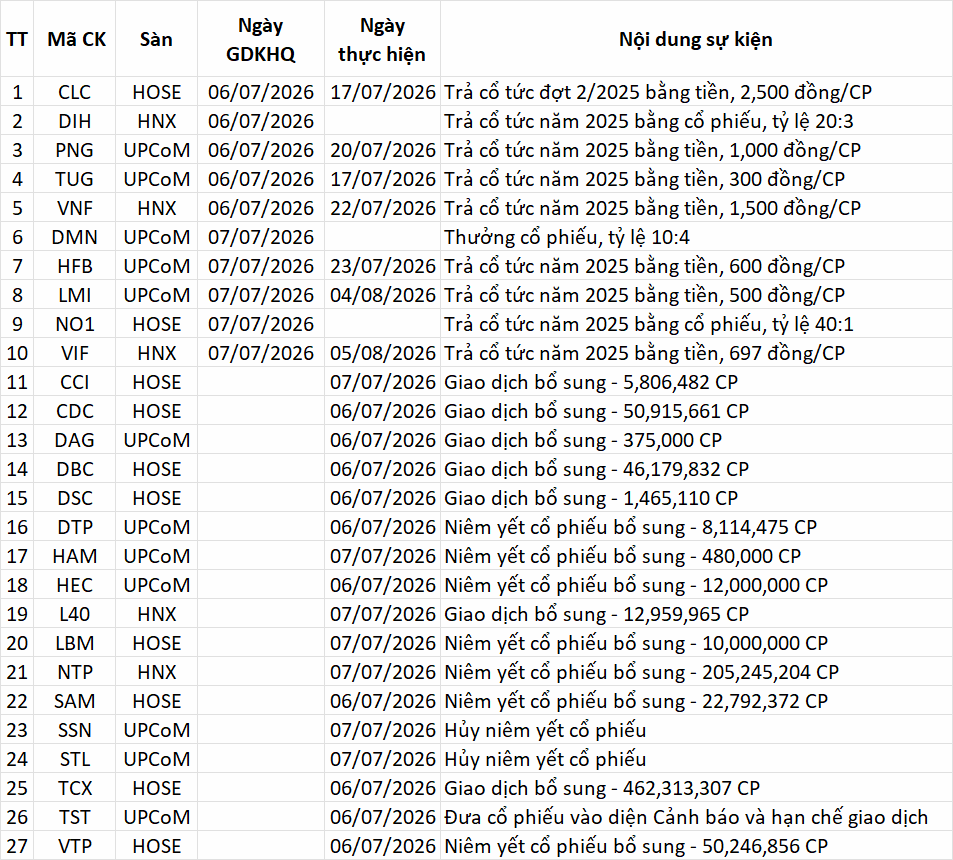Click 'Niêm yết cổ phiếu bổ sung - 22,792,372 CP'
Screen dimensions: 953x860
(636, 701)
